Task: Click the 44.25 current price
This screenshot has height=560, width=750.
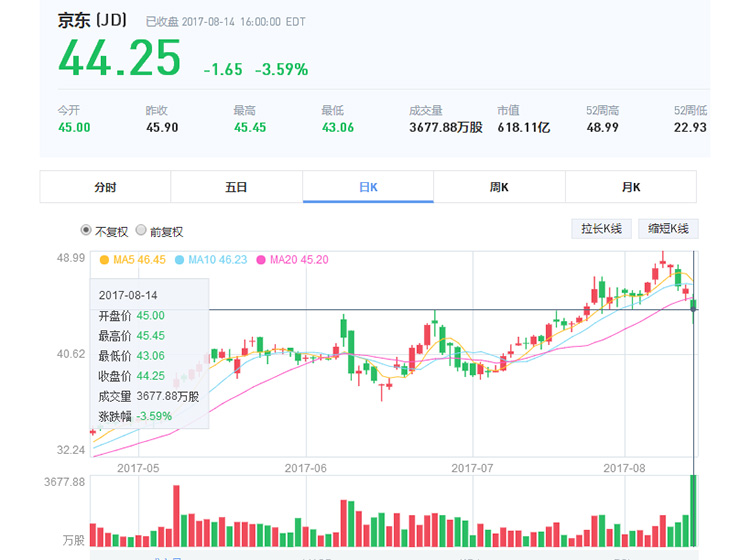Action: [x=120, y=58]
